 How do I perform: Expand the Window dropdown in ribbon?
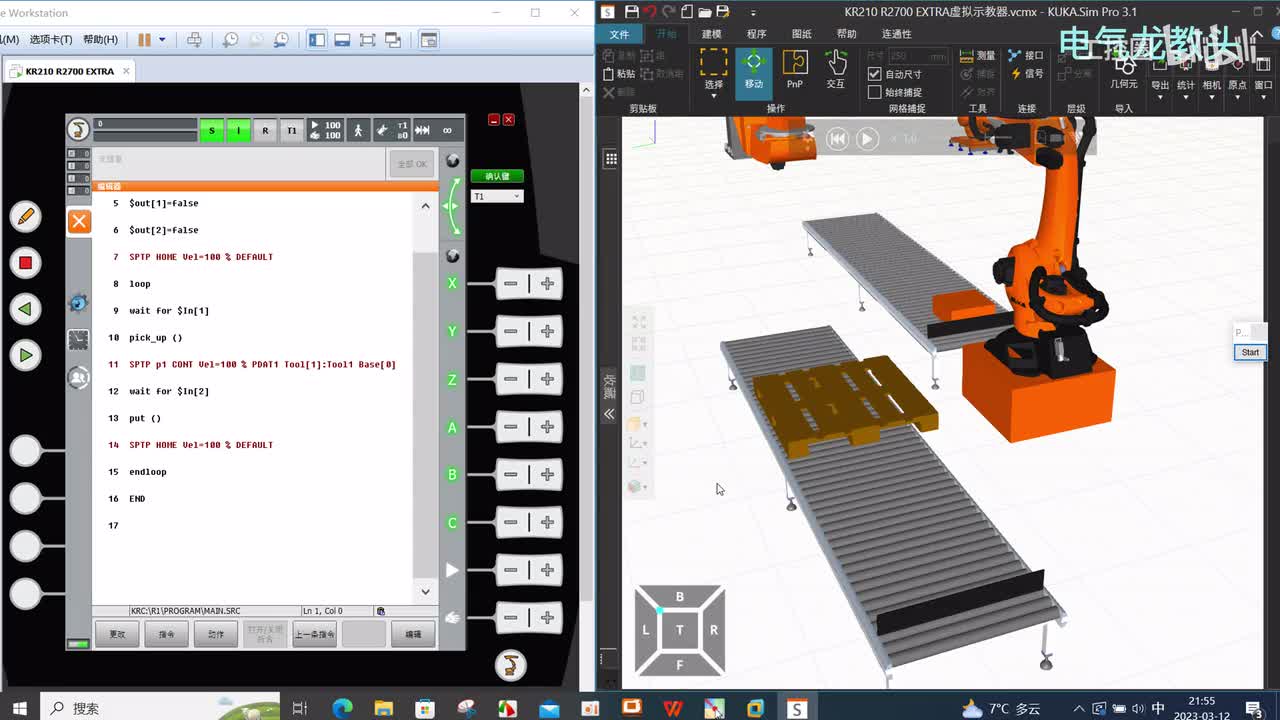[x=1264, y=96]
